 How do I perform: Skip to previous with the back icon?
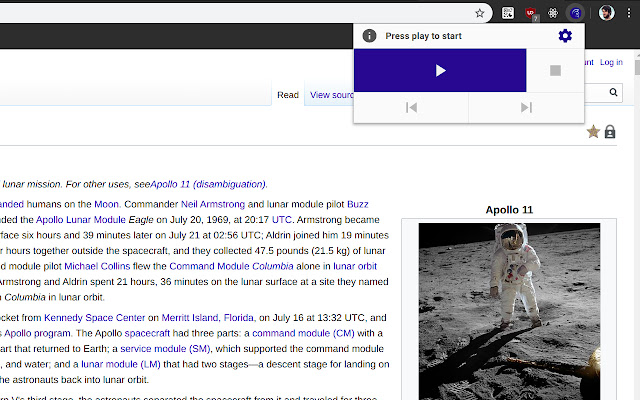[411, 108]
